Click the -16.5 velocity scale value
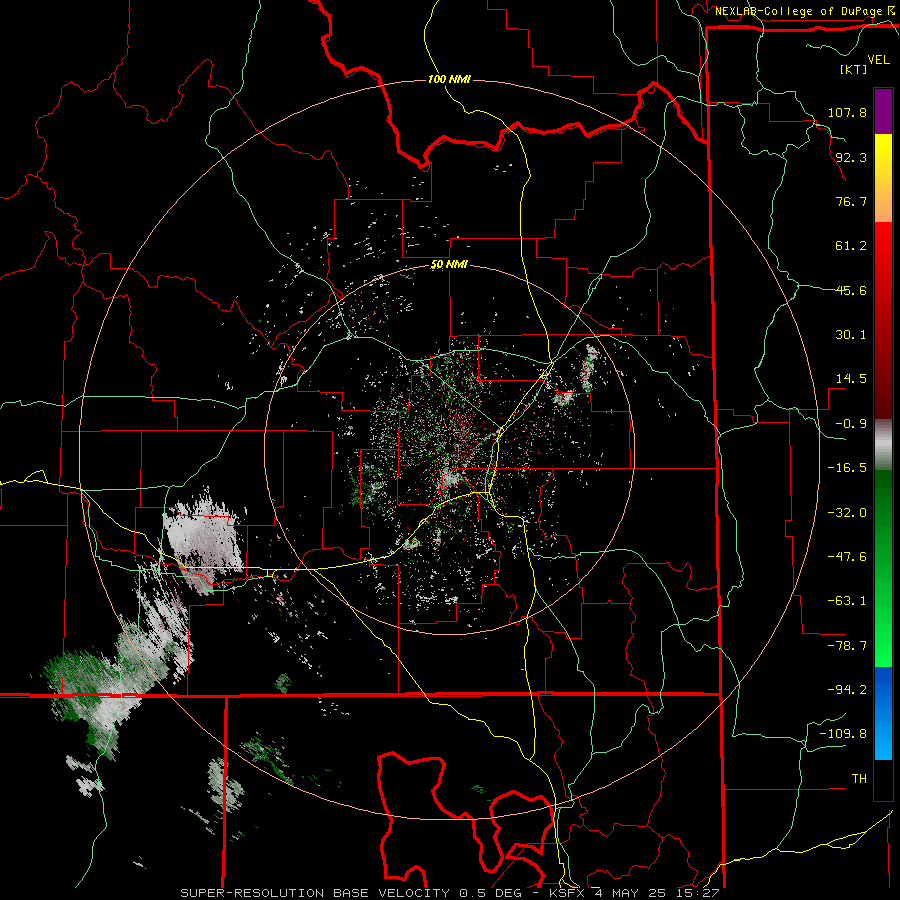This screenshot has height=900, width=900. tap(847, 468)
